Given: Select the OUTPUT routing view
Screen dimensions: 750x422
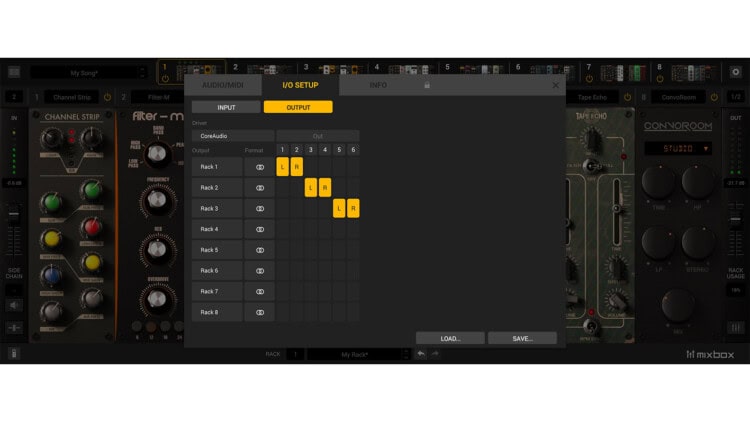Looking at the screenshot, I should click(298, 107).
